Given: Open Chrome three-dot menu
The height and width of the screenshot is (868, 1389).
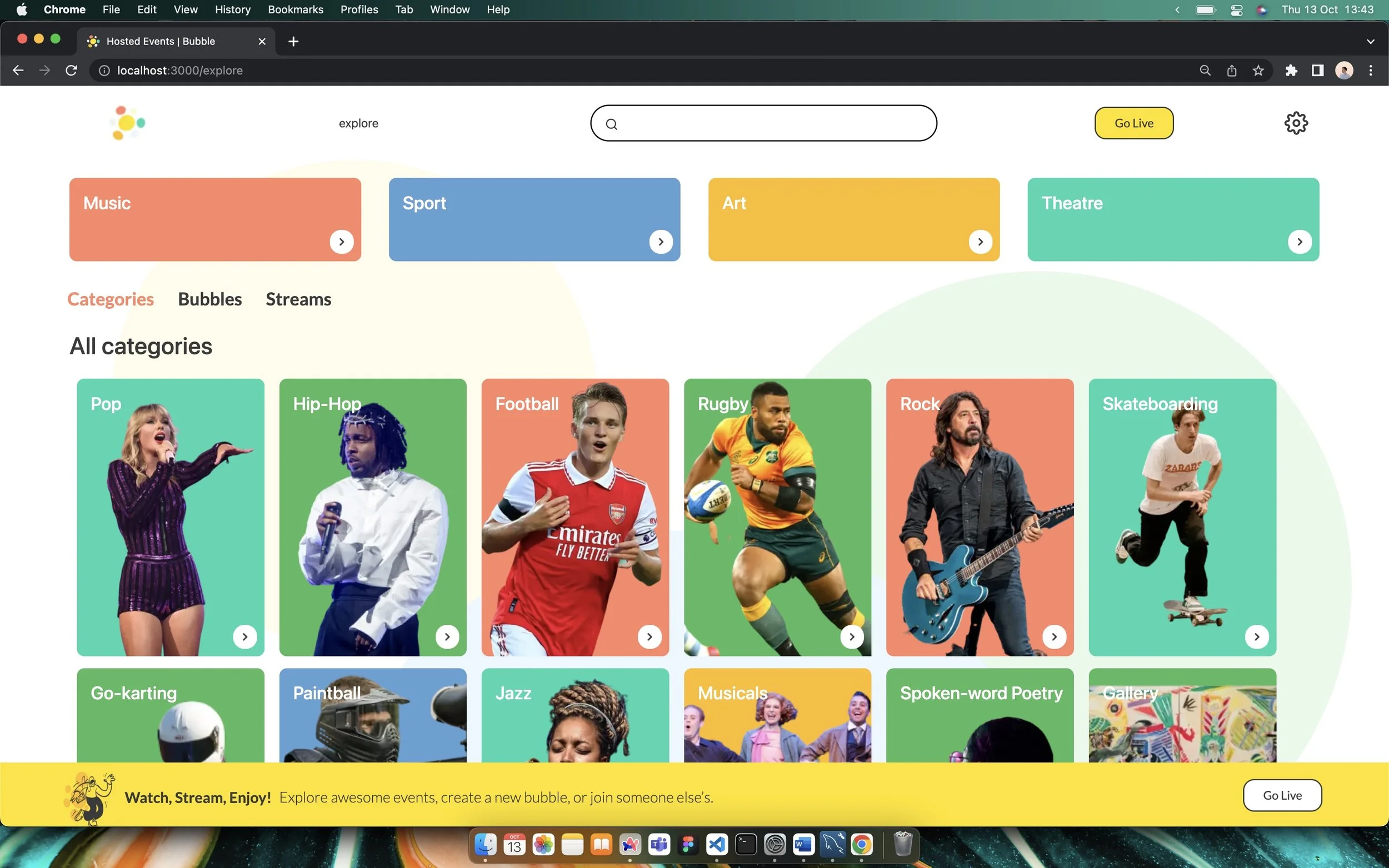Looking at the screenshot, I should (x=1371, y=71).
